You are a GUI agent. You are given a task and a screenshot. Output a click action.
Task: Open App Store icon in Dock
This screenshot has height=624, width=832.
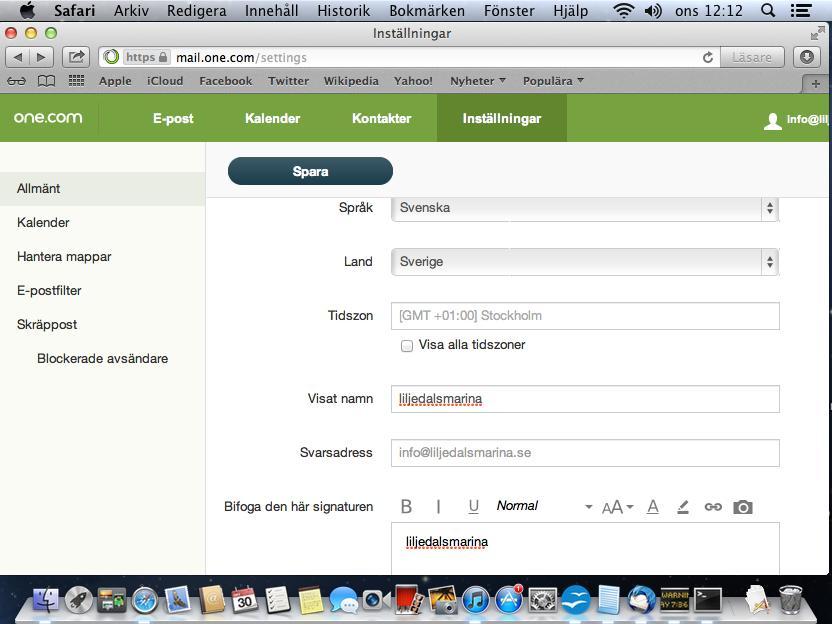pos(509,600)
